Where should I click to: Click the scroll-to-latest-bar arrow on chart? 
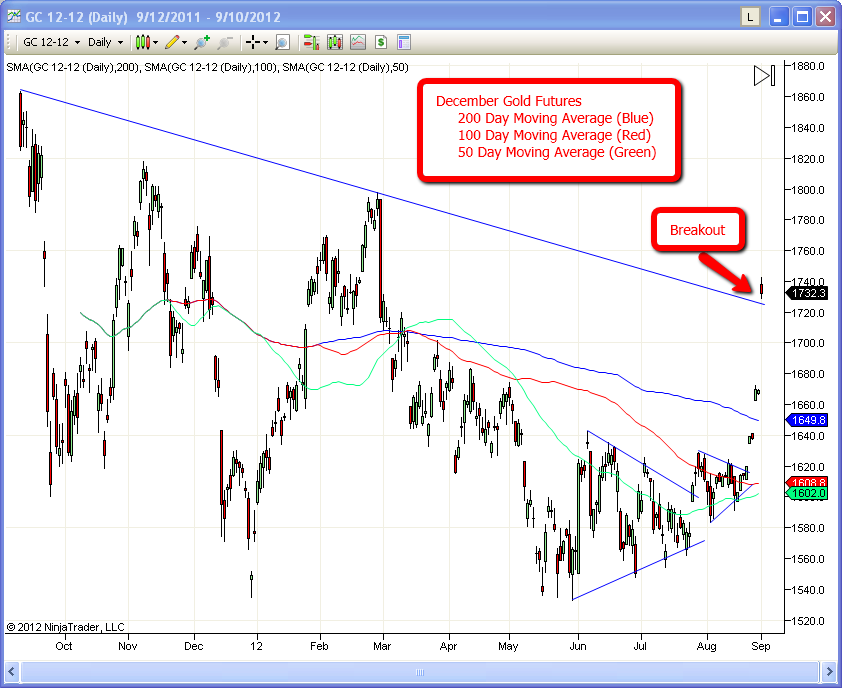click(764, 76)
